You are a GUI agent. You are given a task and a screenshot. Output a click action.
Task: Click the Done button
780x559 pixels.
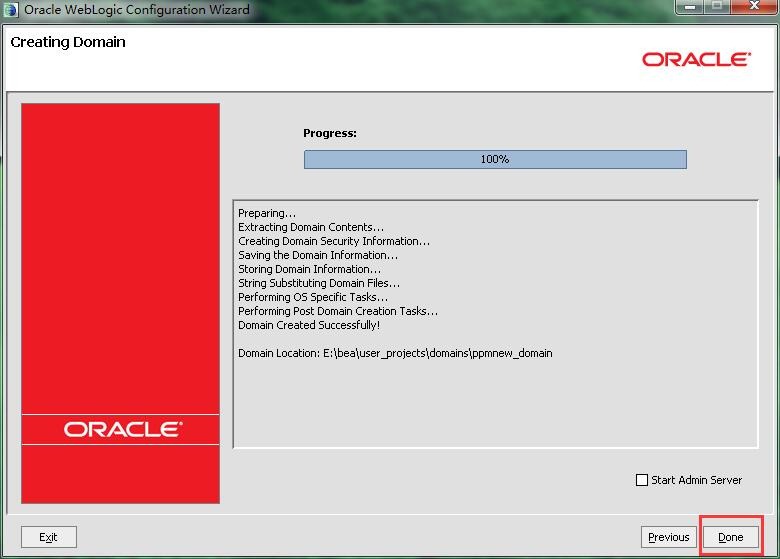[x=730, y=537]
